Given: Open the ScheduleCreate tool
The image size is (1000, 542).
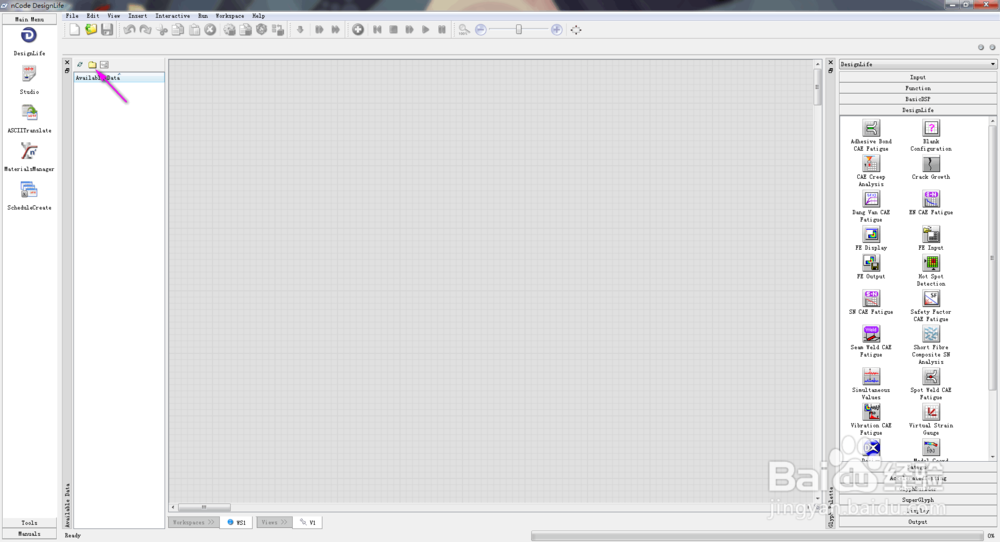Looking at the screenshot, I should (29, 190).
